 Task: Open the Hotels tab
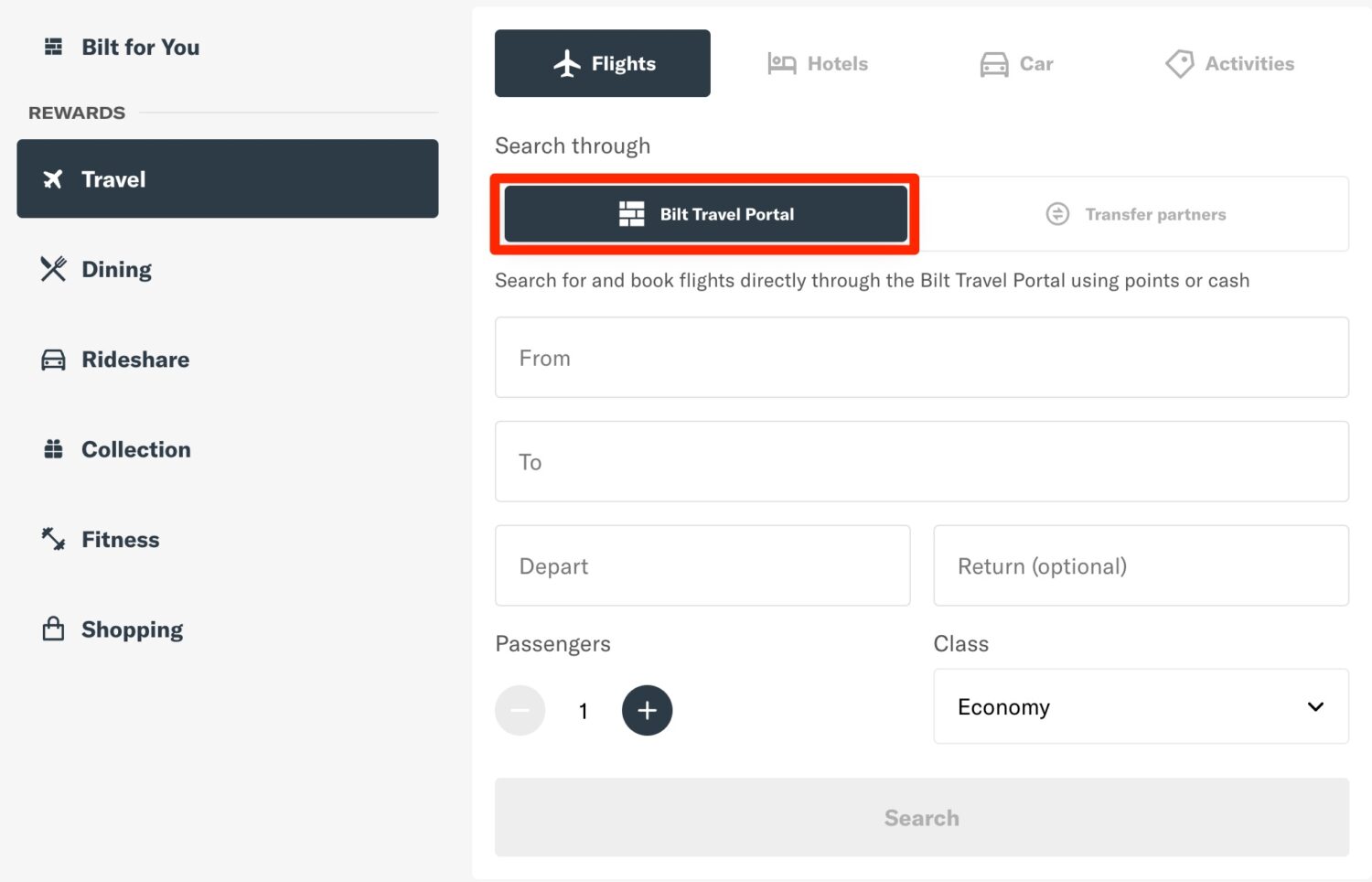point(817,63)
